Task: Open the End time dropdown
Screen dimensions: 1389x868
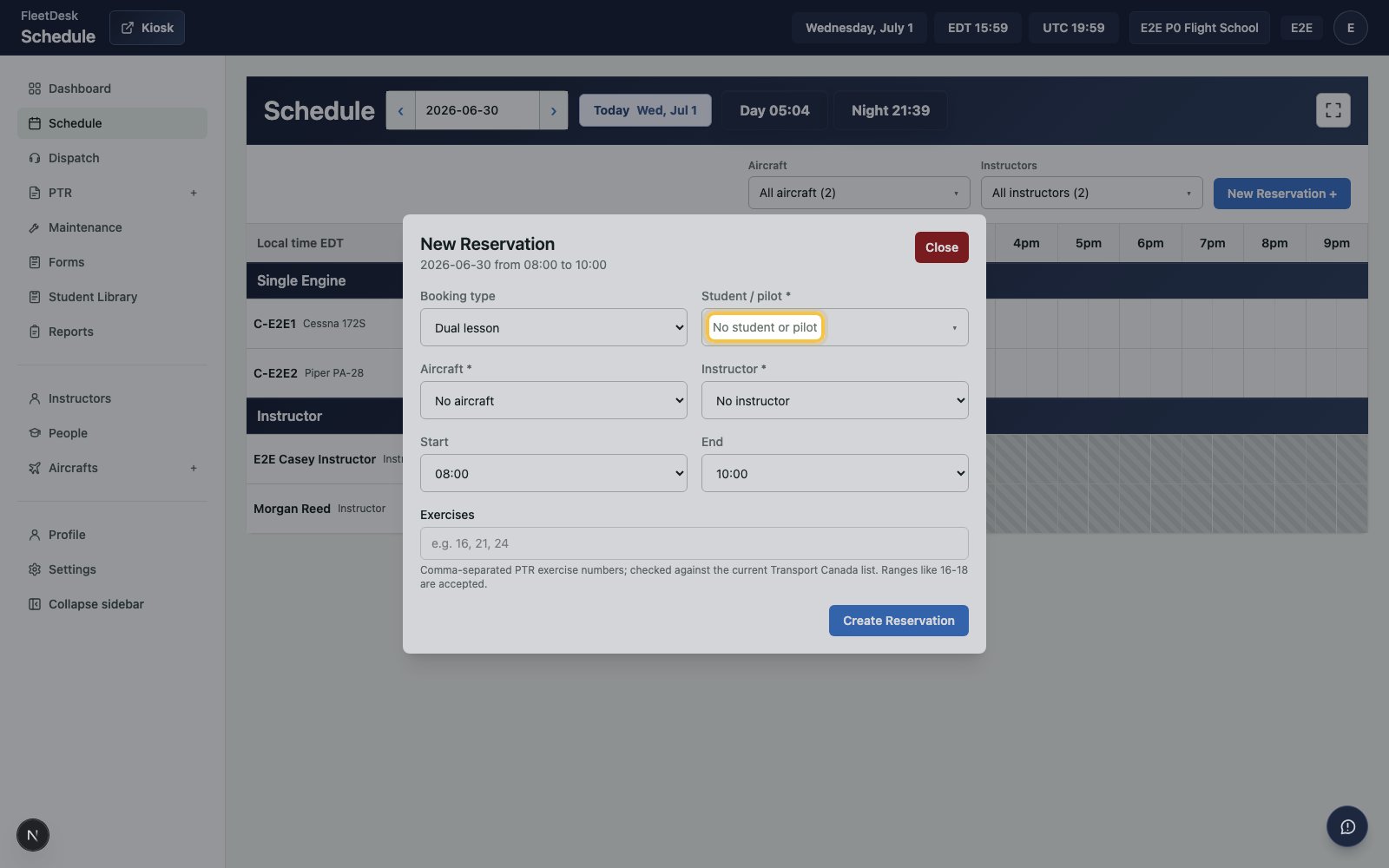Action: coord(835,473)
